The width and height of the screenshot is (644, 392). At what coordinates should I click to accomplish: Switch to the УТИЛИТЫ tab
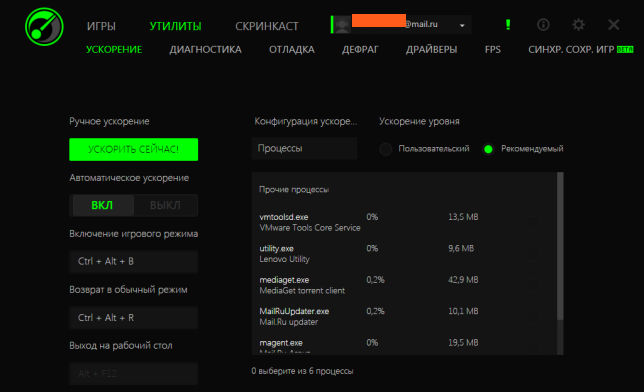pyautogui.click(x=175, y=26)
